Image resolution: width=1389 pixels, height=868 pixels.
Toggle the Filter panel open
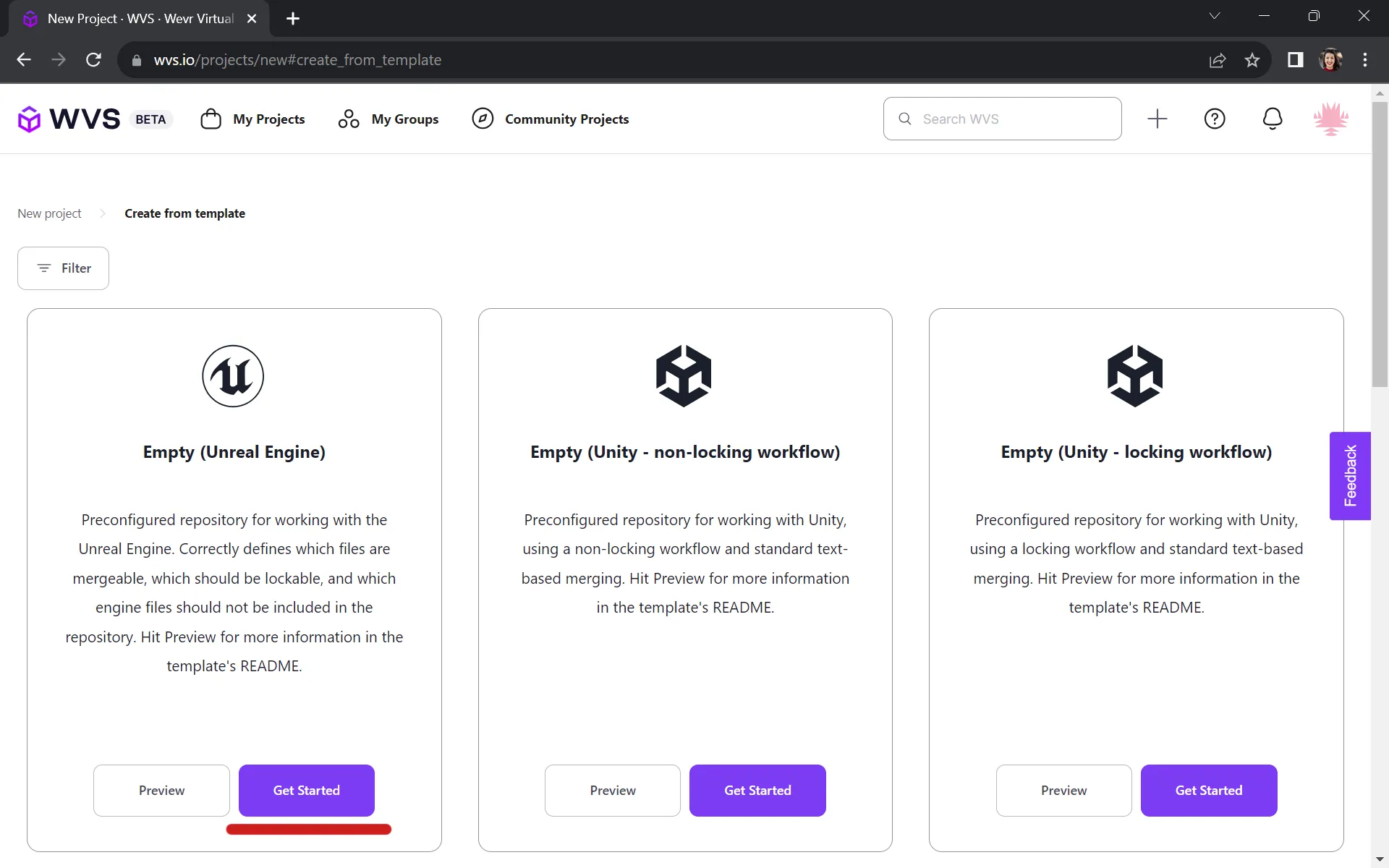point(63,268)
